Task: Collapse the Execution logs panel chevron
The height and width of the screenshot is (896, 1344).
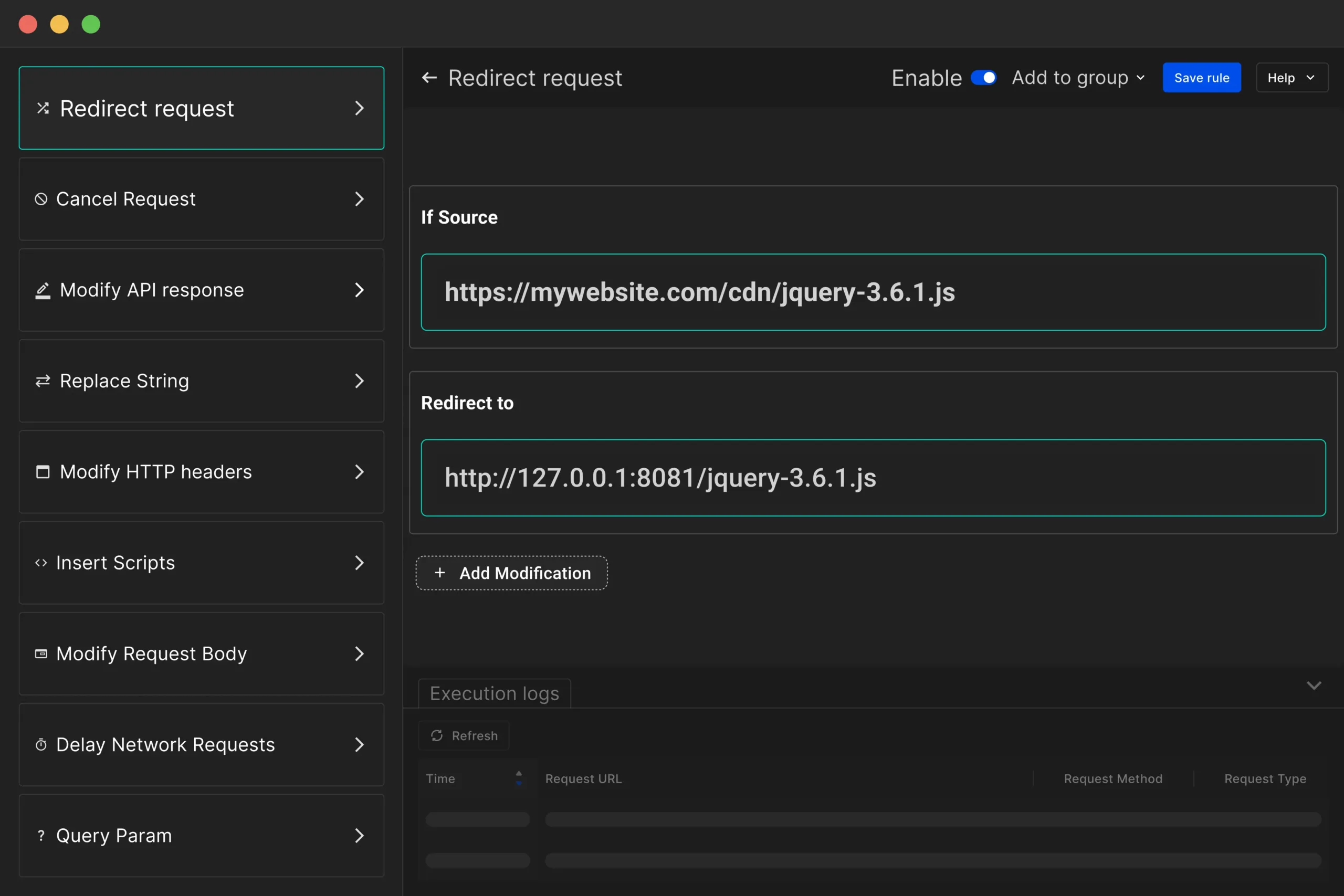Action: 1314,685
